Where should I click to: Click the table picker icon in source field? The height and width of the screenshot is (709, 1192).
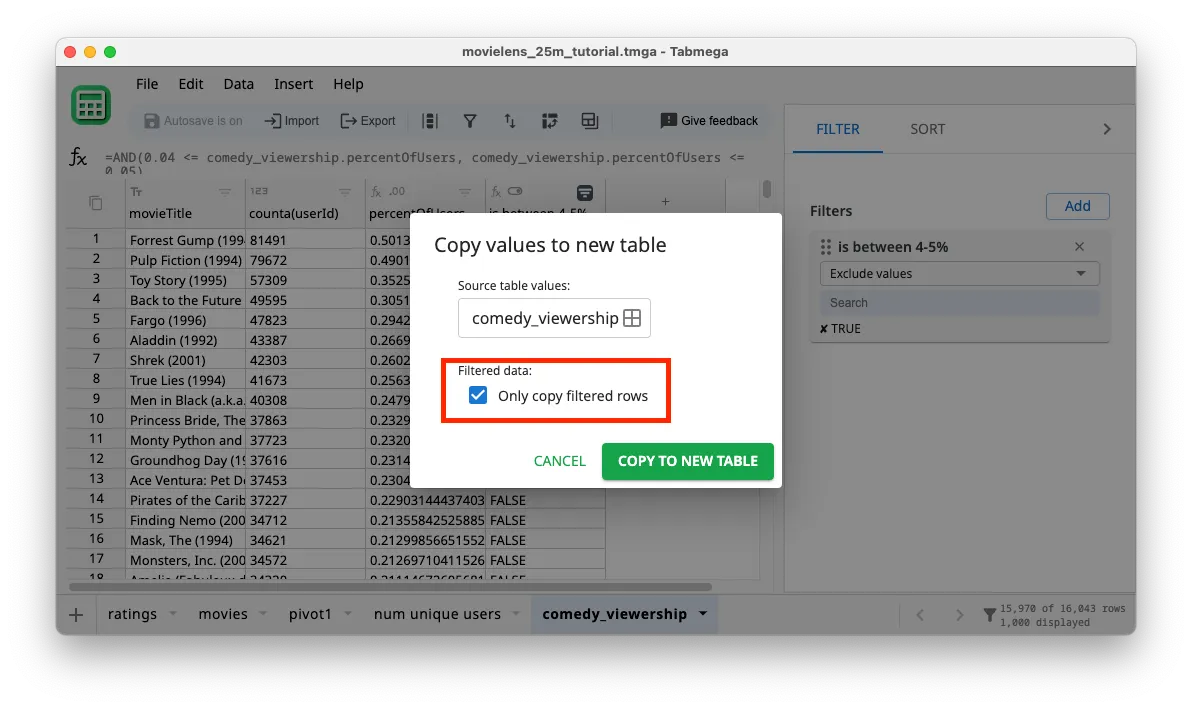[x=632, y=318]
